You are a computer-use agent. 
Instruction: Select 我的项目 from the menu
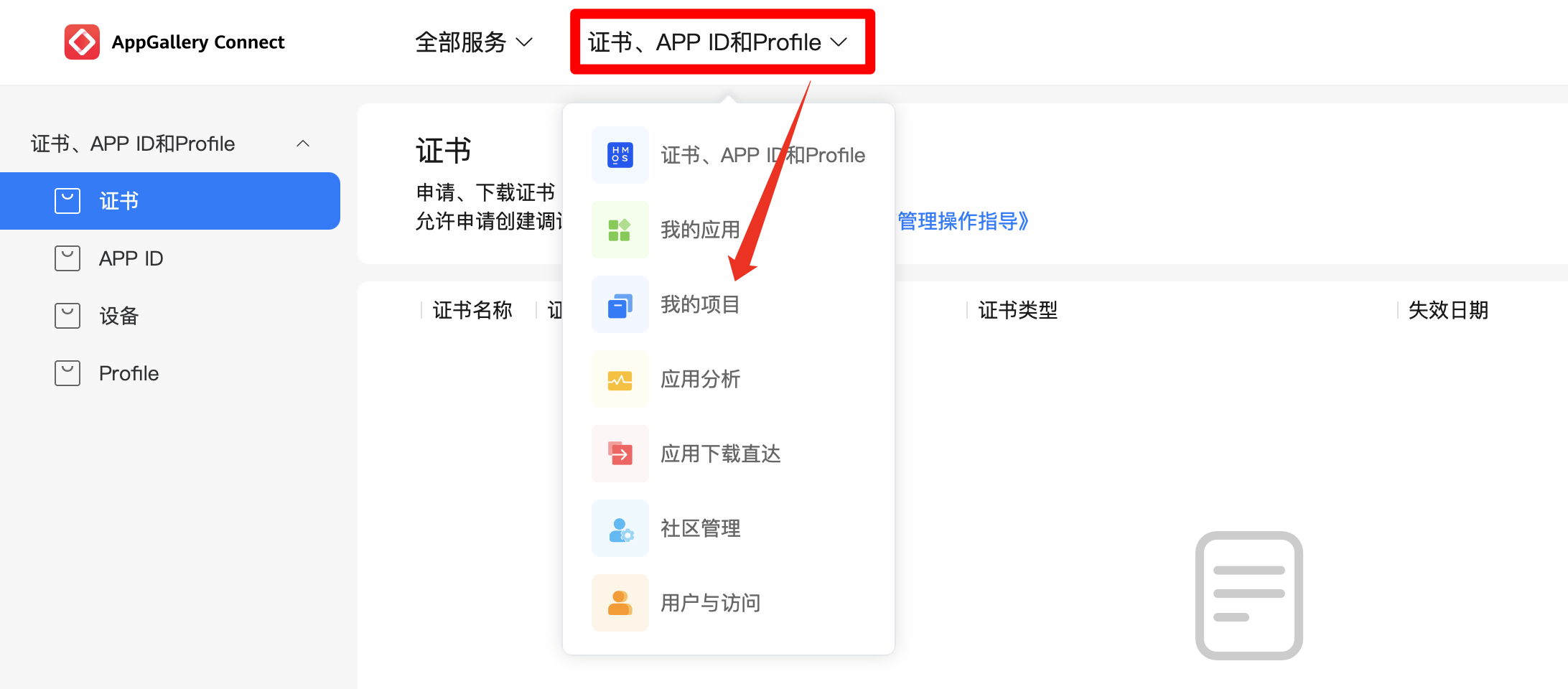pyautogui.click(x=701, y=304)
